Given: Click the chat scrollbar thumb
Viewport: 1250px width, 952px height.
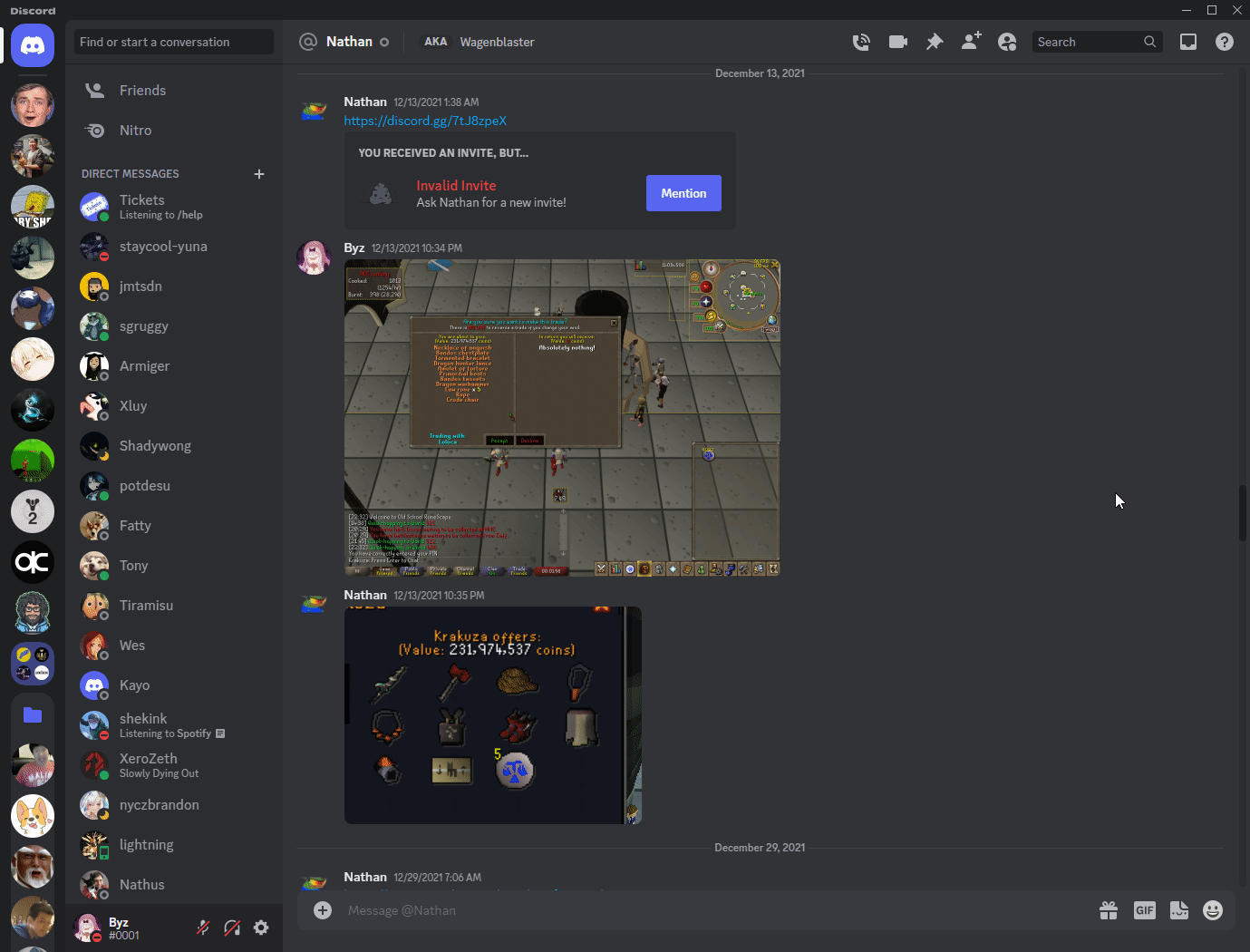Looking at the screenshot, I should pos(1243,513).
